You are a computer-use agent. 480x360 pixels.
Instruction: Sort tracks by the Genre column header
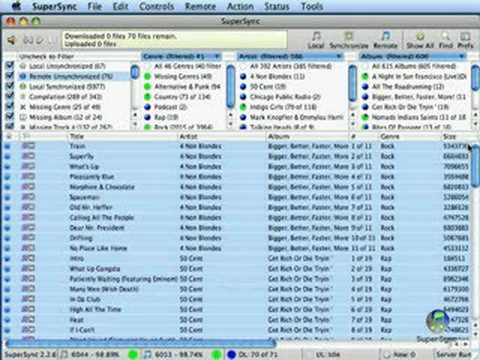(409, 136)
